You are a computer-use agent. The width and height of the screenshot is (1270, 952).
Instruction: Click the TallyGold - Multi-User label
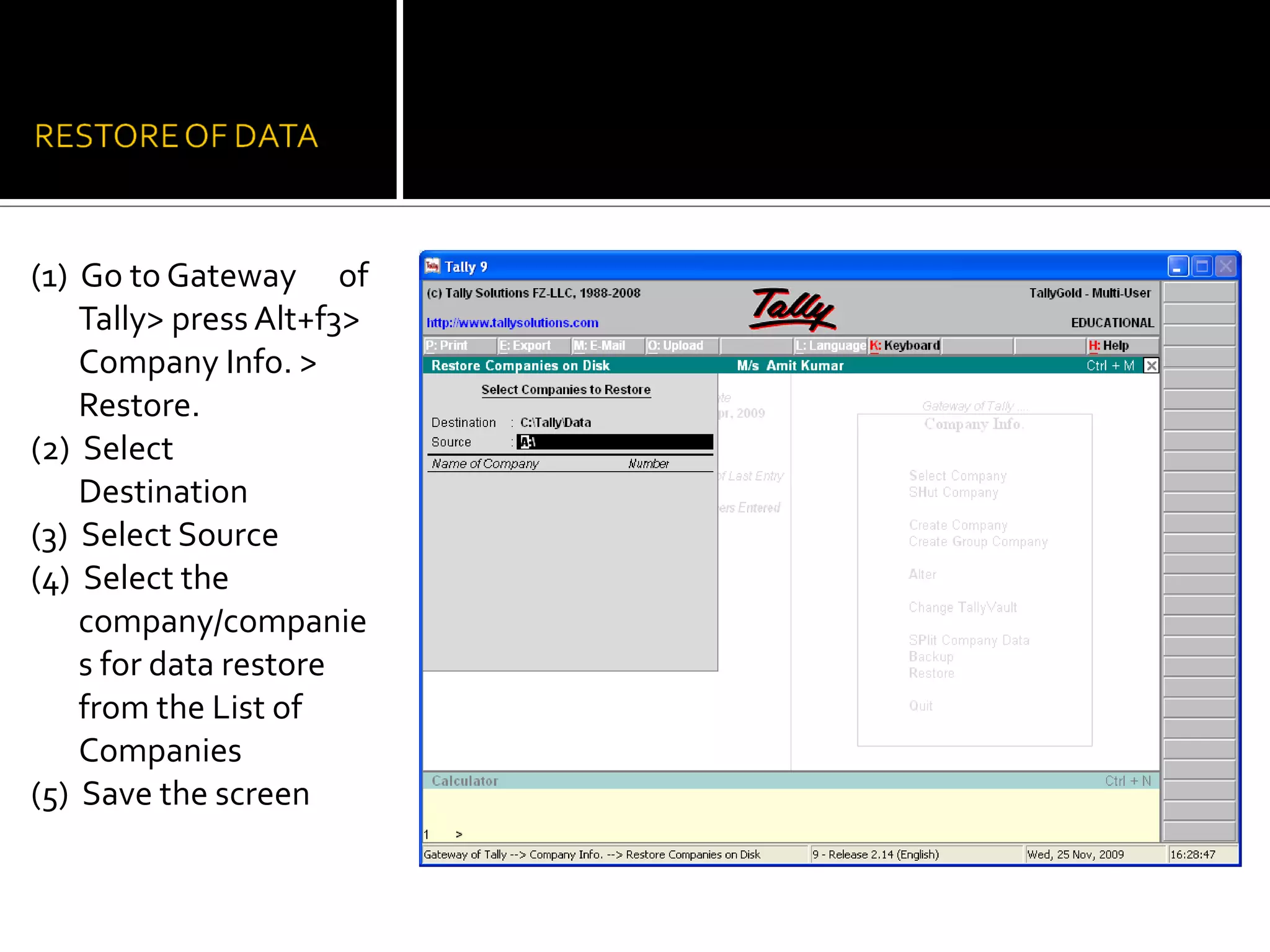tap(1090, 293)
